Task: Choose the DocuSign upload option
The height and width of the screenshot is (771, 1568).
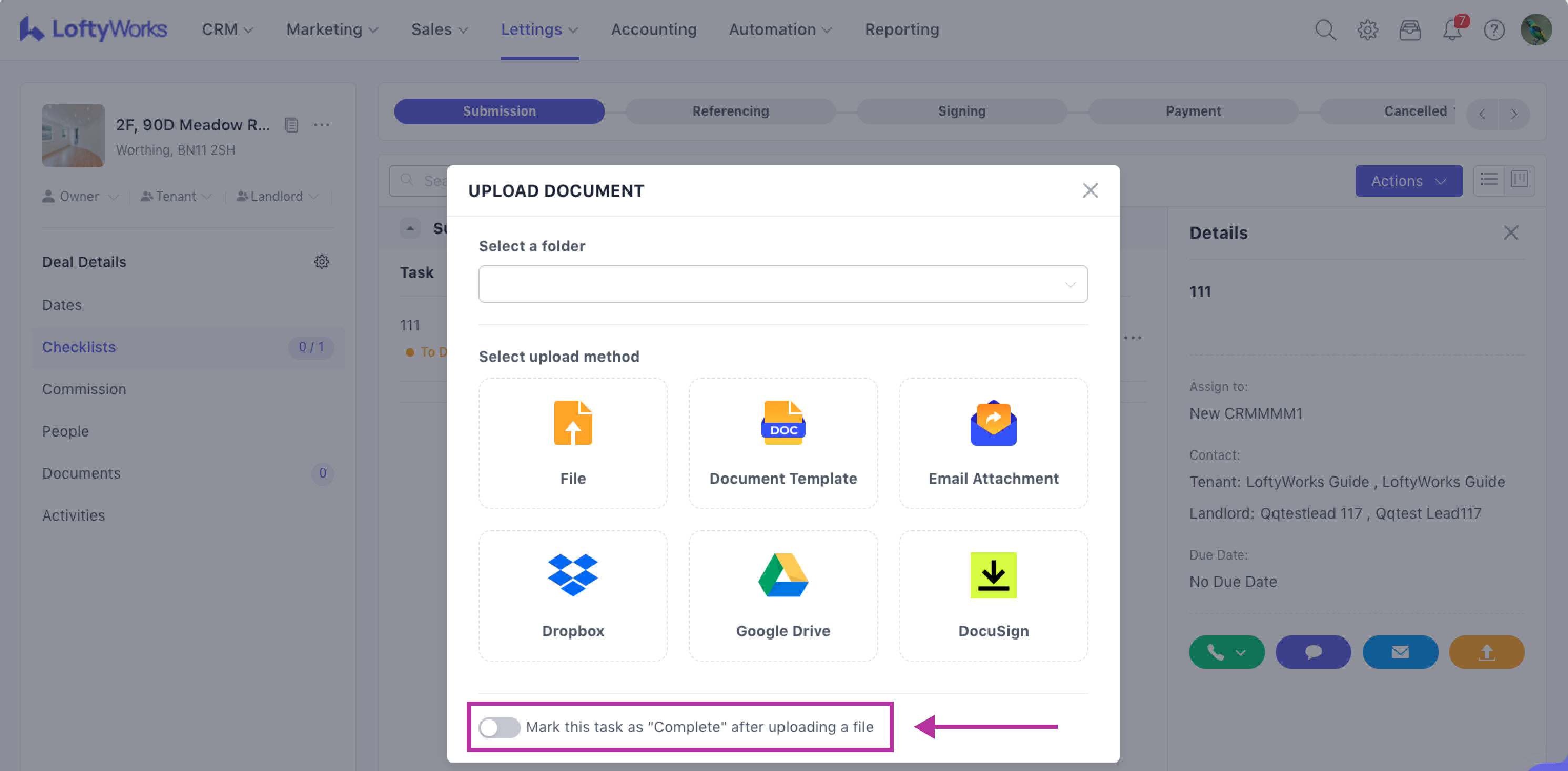Action: coord(993,595)
